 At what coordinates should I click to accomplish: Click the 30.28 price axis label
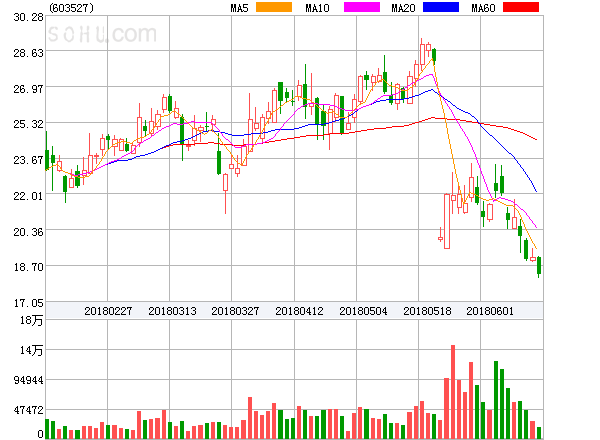tap(28, 17)
